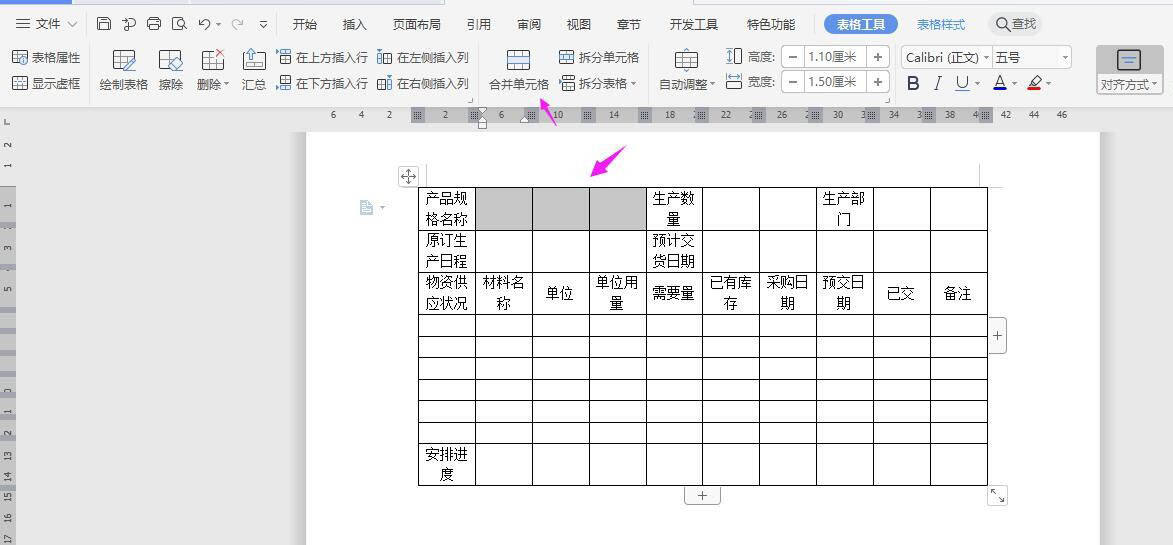Toggle Underline formatting
This screenshot has width=1173, height=545.
962,83
